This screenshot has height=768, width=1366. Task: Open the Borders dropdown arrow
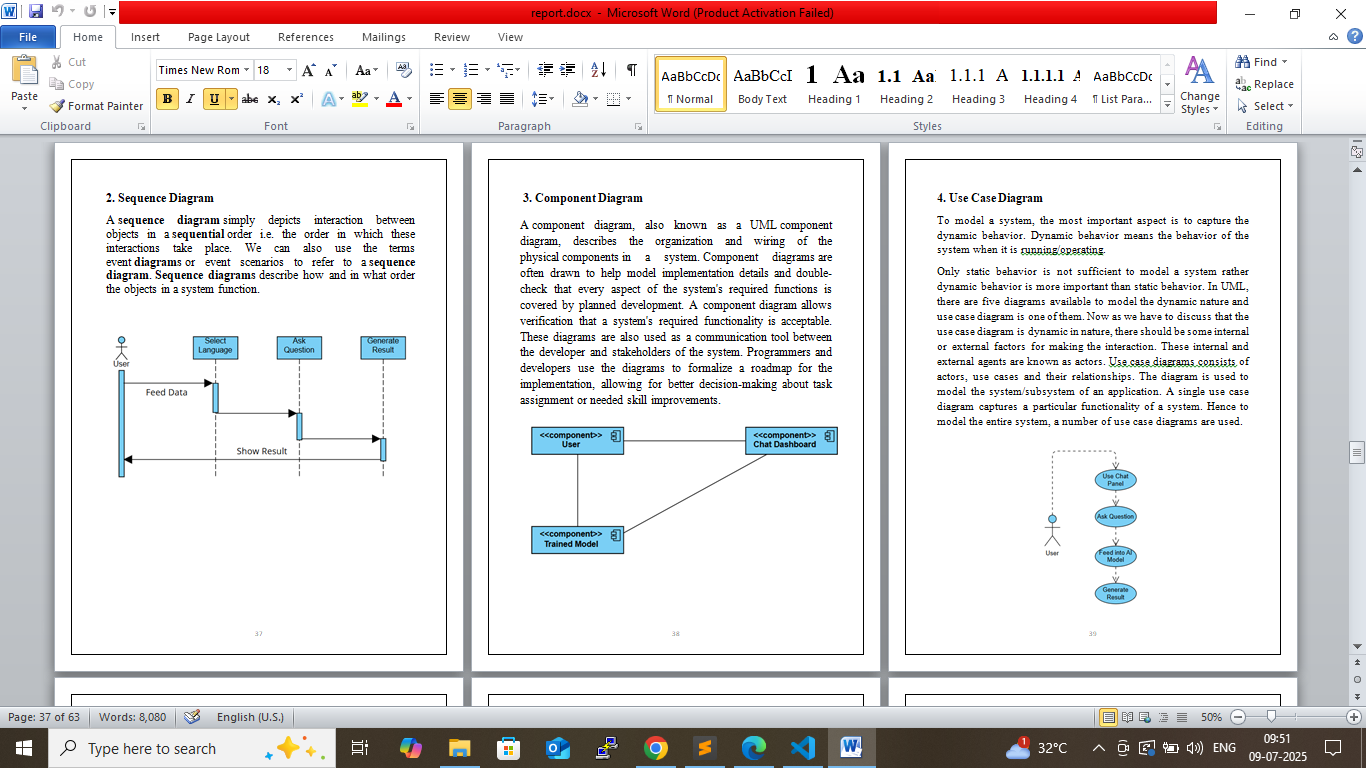point(627,99)
